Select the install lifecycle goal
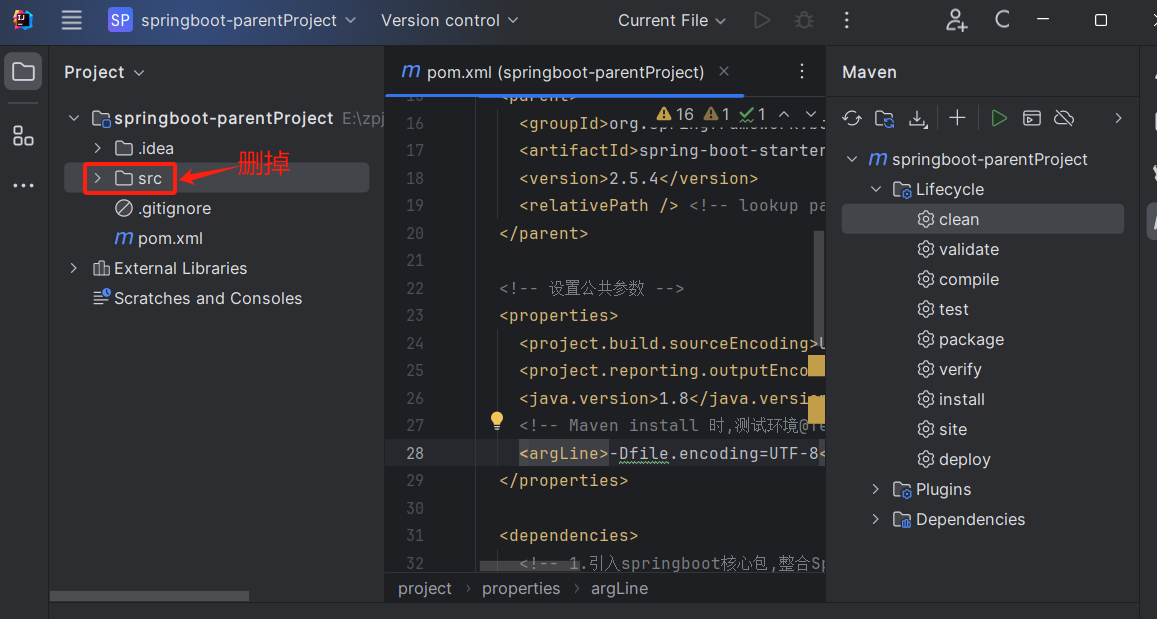This screenshot has width=1157, height=619. point(961,399)
